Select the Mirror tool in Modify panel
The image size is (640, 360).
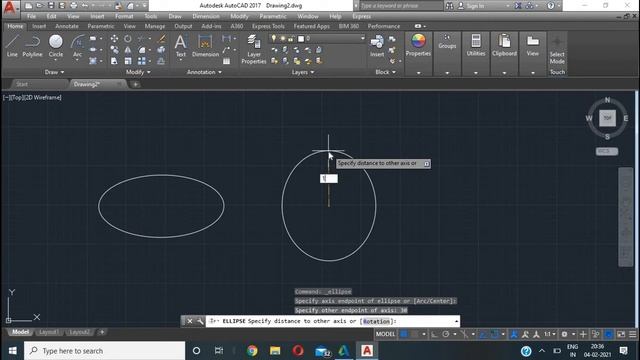(128, 50)
